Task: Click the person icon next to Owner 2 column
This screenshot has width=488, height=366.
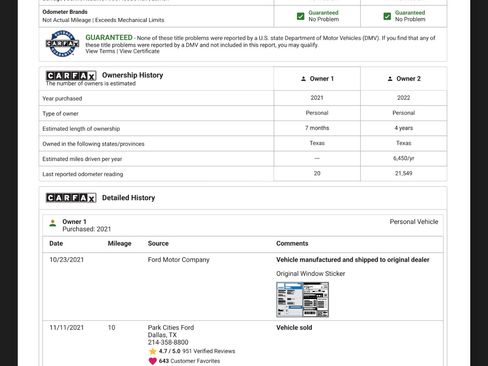Action: tap(390, 79)
